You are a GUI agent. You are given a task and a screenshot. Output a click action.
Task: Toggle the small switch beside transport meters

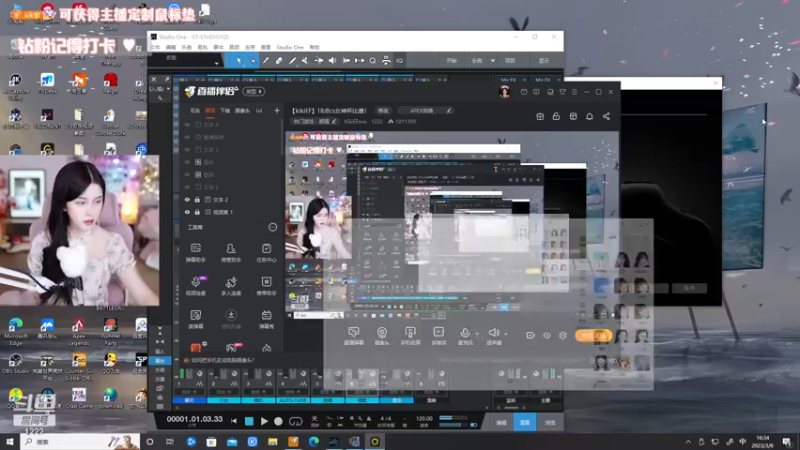(x=473, y=424)
